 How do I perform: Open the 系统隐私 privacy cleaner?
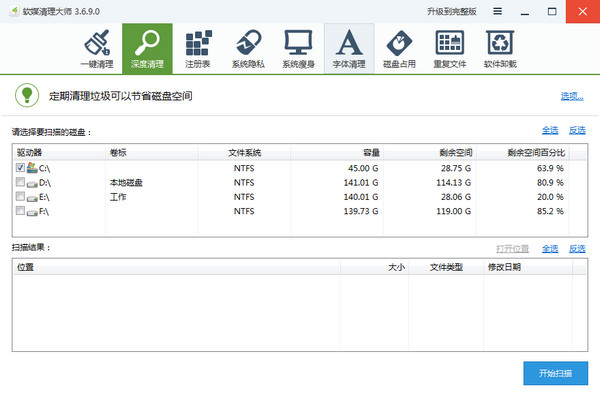tap(248, 49)
